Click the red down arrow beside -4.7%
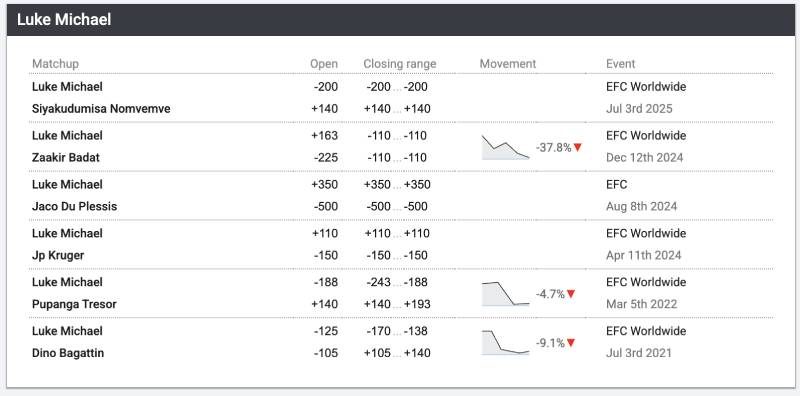 [x=571, y=294]
